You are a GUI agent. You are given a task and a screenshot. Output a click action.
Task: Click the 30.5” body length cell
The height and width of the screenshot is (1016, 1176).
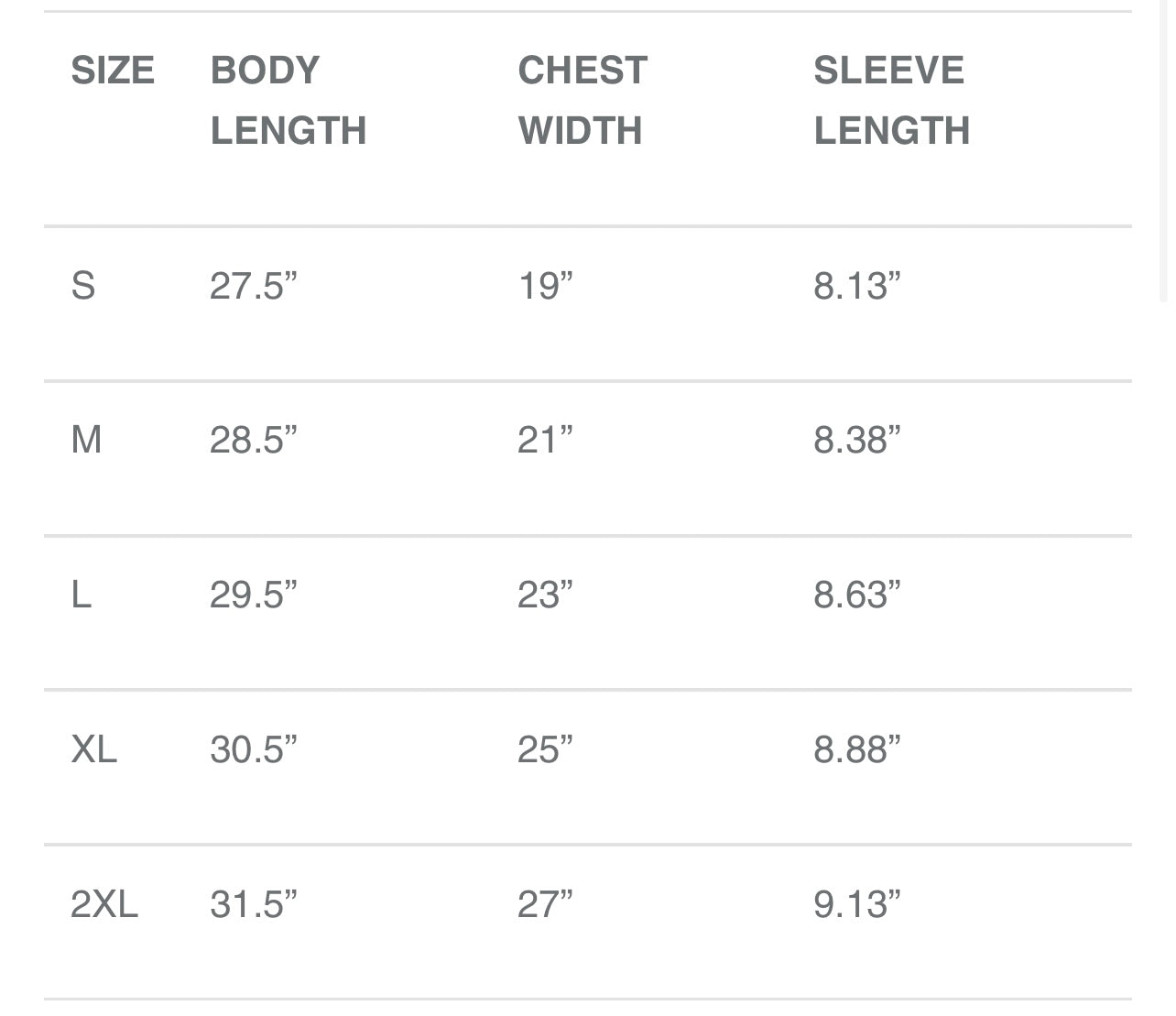[254, 749]
